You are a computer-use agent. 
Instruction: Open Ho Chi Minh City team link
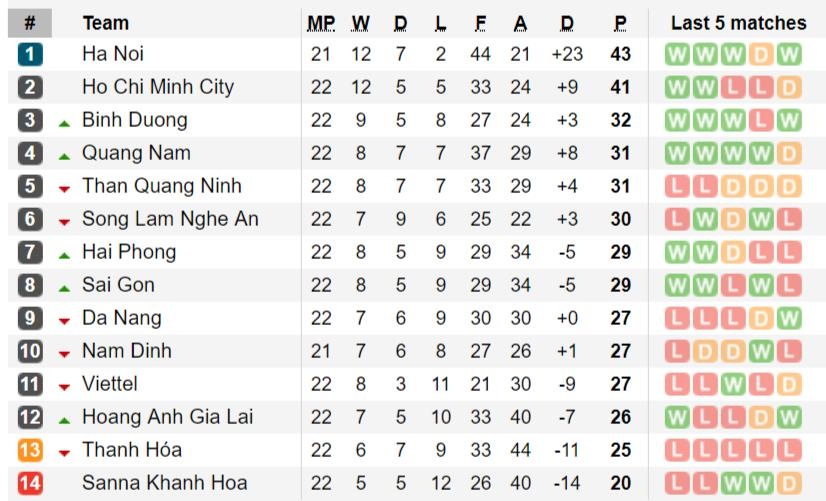pyautogui.click(x=157, y=87)
